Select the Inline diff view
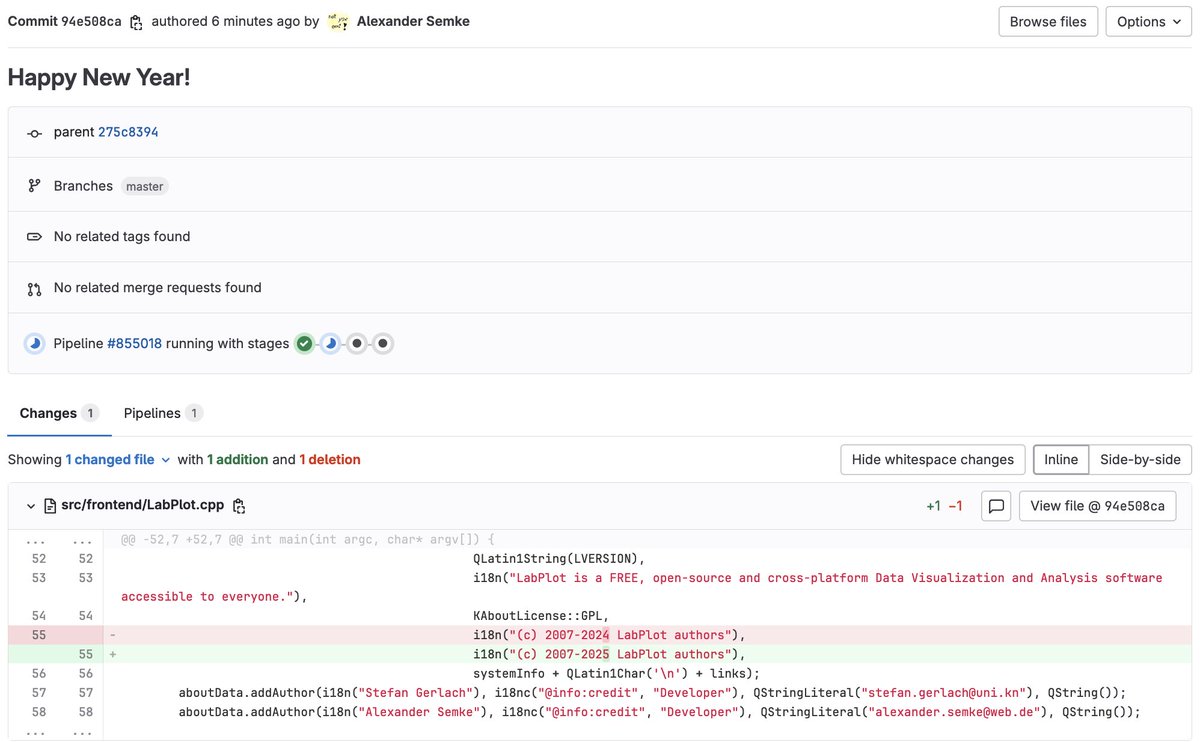 [1061, 460]
